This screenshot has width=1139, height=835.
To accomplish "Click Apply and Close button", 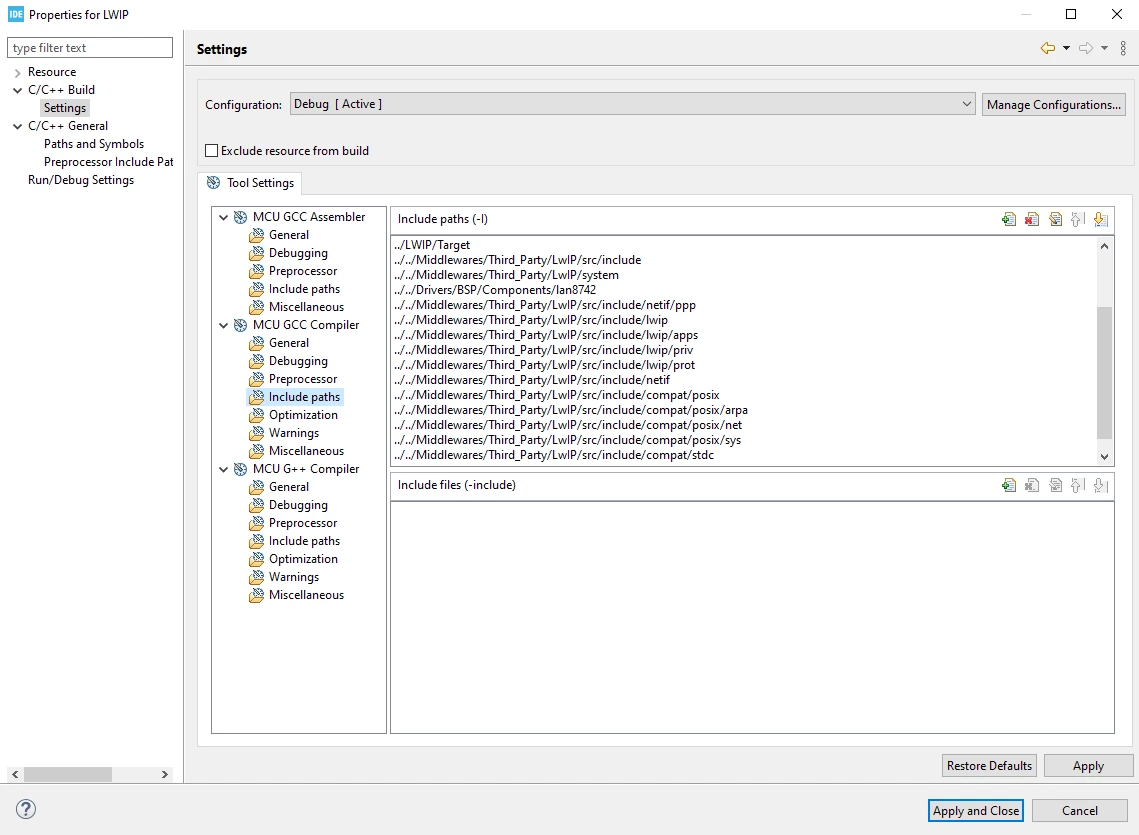I will point(976,810).
